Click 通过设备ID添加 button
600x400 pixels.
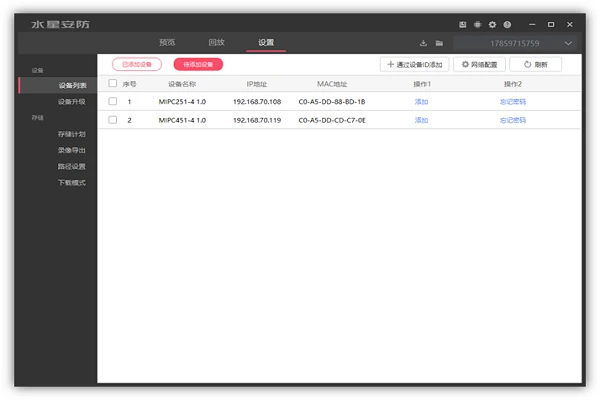pos(414,64)
